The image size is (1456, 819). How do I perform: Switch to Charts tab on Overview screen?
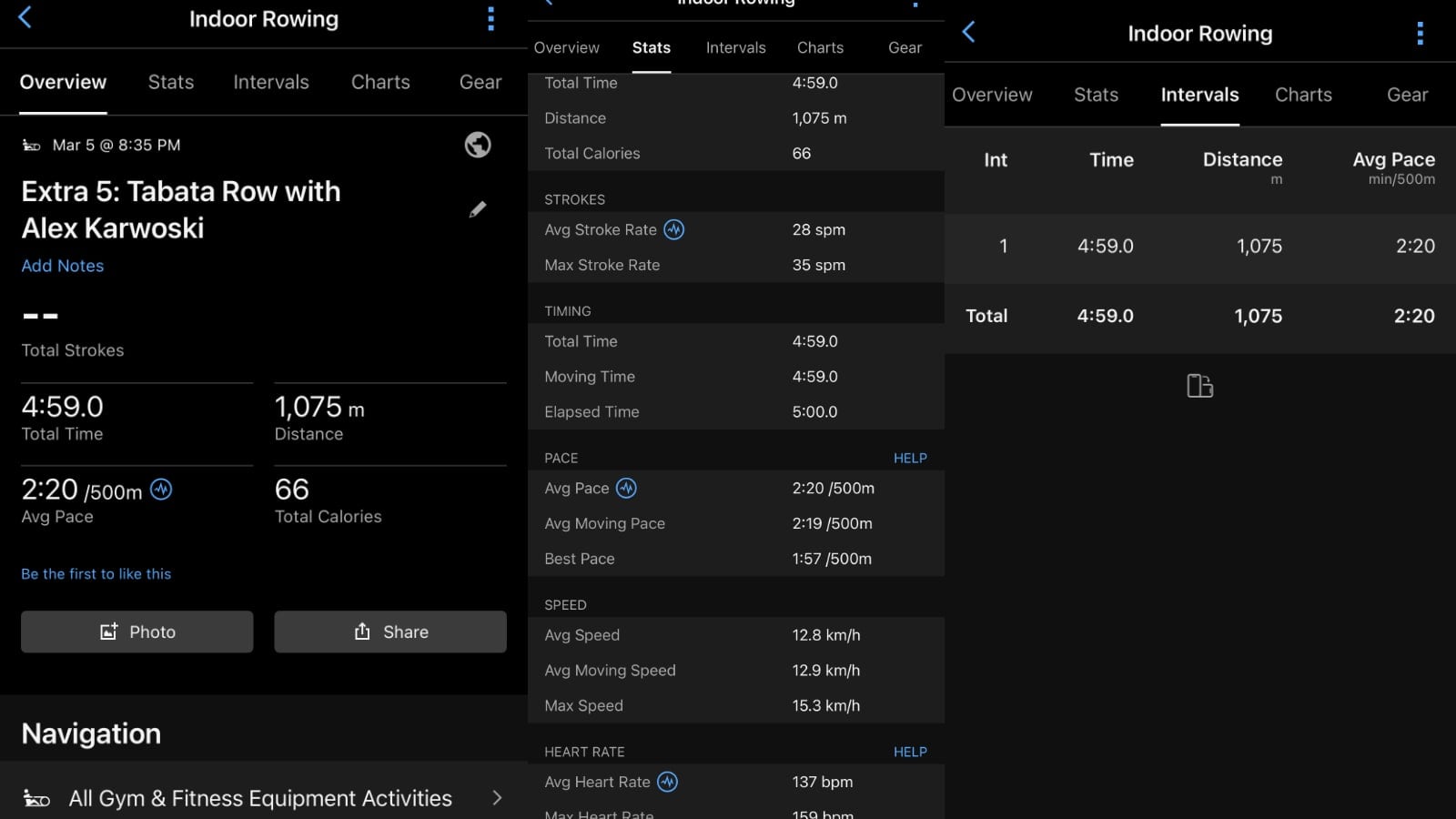[x=380, y=82]
